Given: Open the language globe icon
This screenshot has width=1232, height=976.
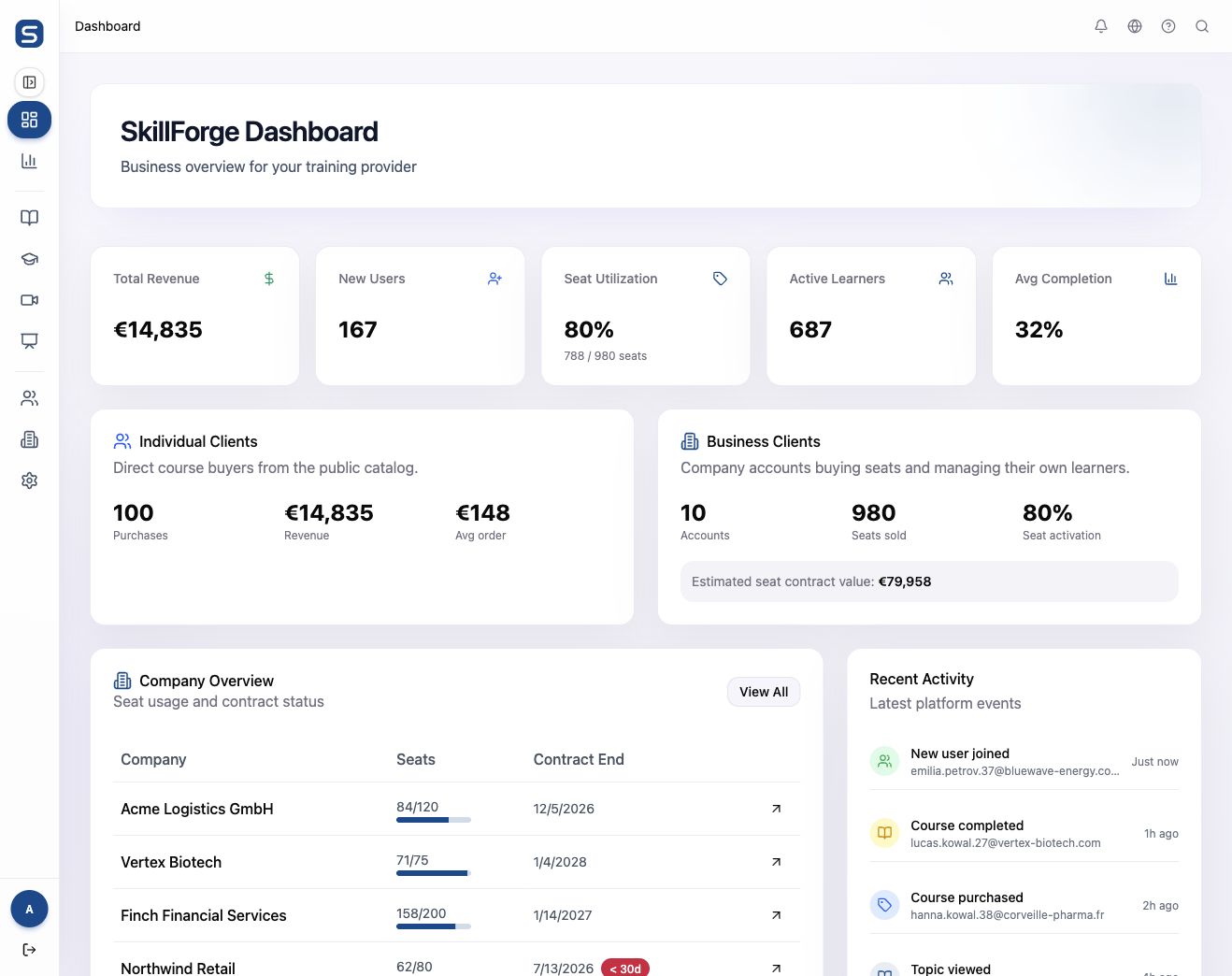Looking at the screenshot, I should click(1135, 26).
